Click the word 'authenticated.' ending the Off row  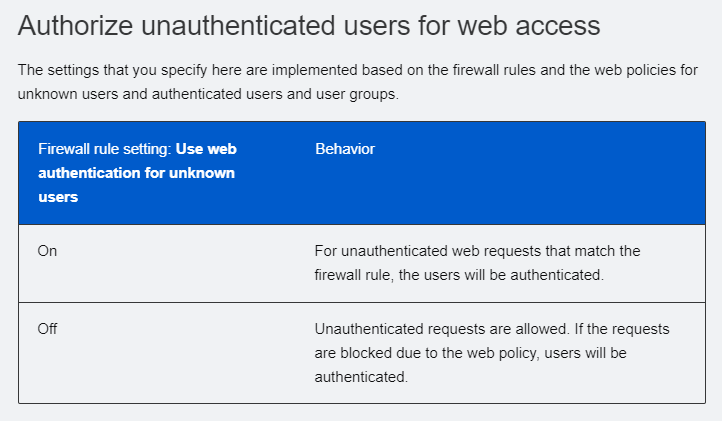coord(361,377)
